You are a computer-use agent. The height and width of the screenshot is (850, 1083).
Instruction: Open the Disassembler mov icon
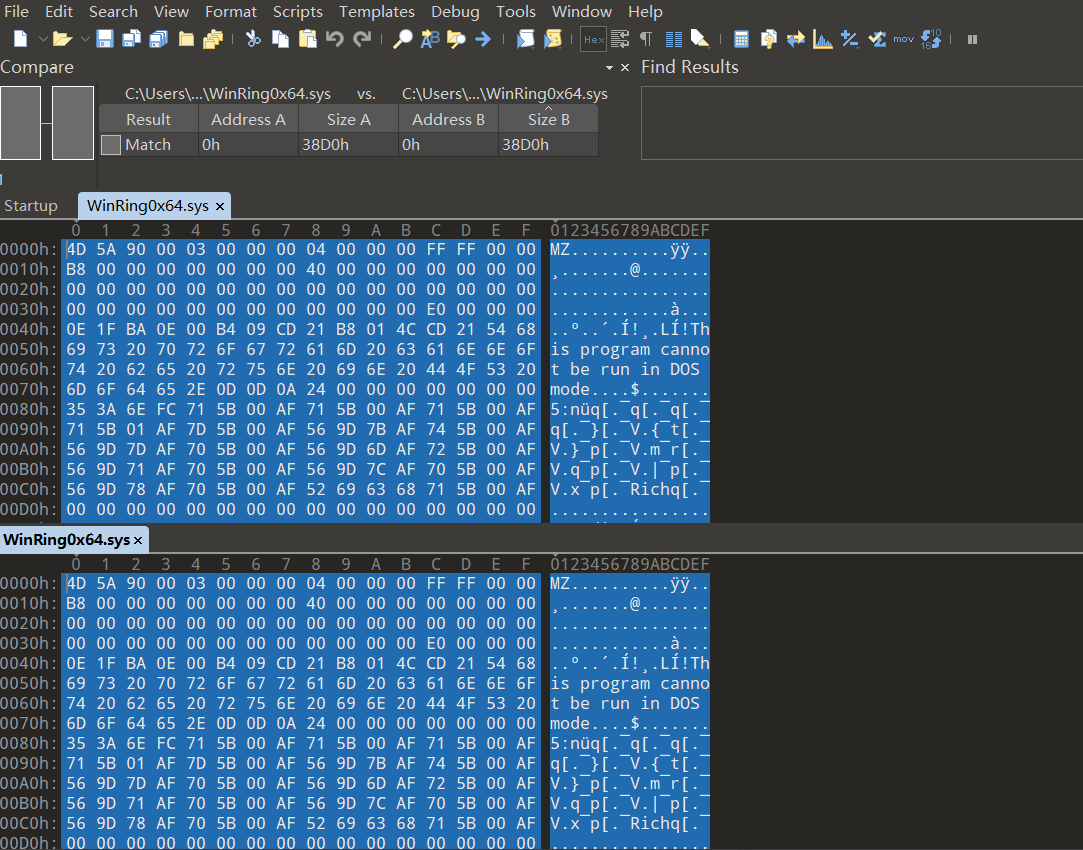coord(903,39)
